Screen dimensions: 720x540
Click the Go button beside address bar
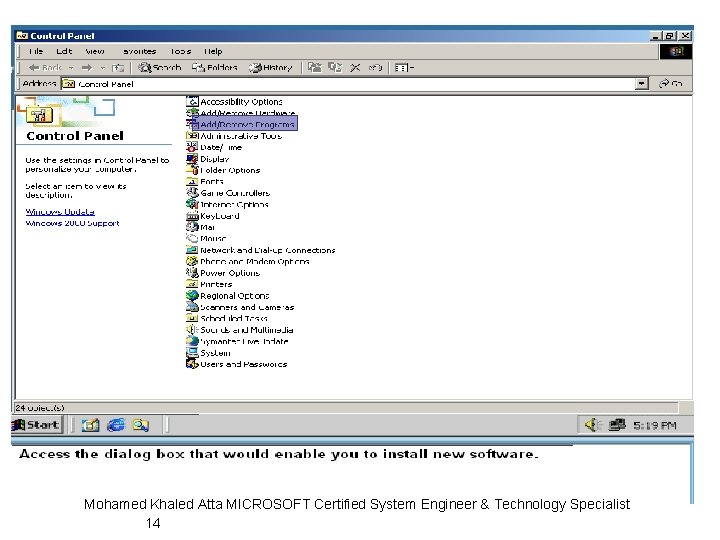tap(671, 84)
